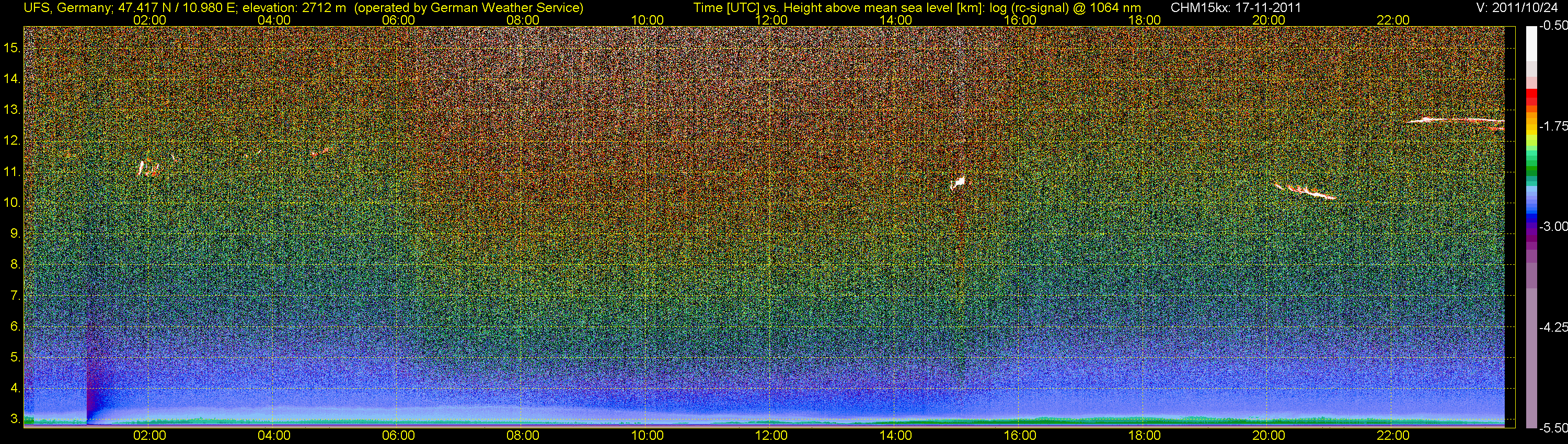The image size is (1568, 444).
Task: Click the 10. km height axis label
Action: point(12,203)
